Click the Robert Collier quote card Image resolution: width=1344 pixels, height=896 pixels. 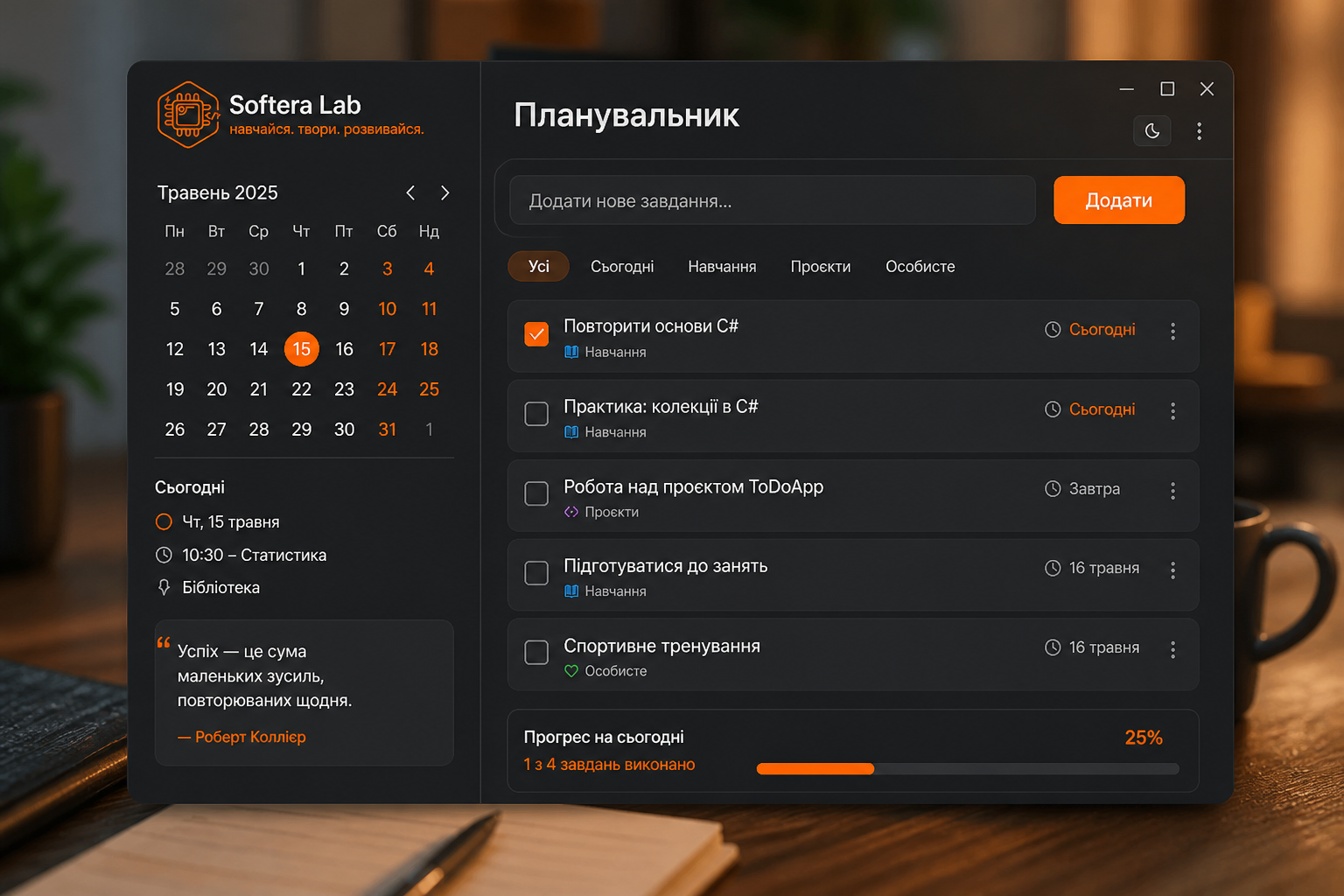tap(304, 693)
